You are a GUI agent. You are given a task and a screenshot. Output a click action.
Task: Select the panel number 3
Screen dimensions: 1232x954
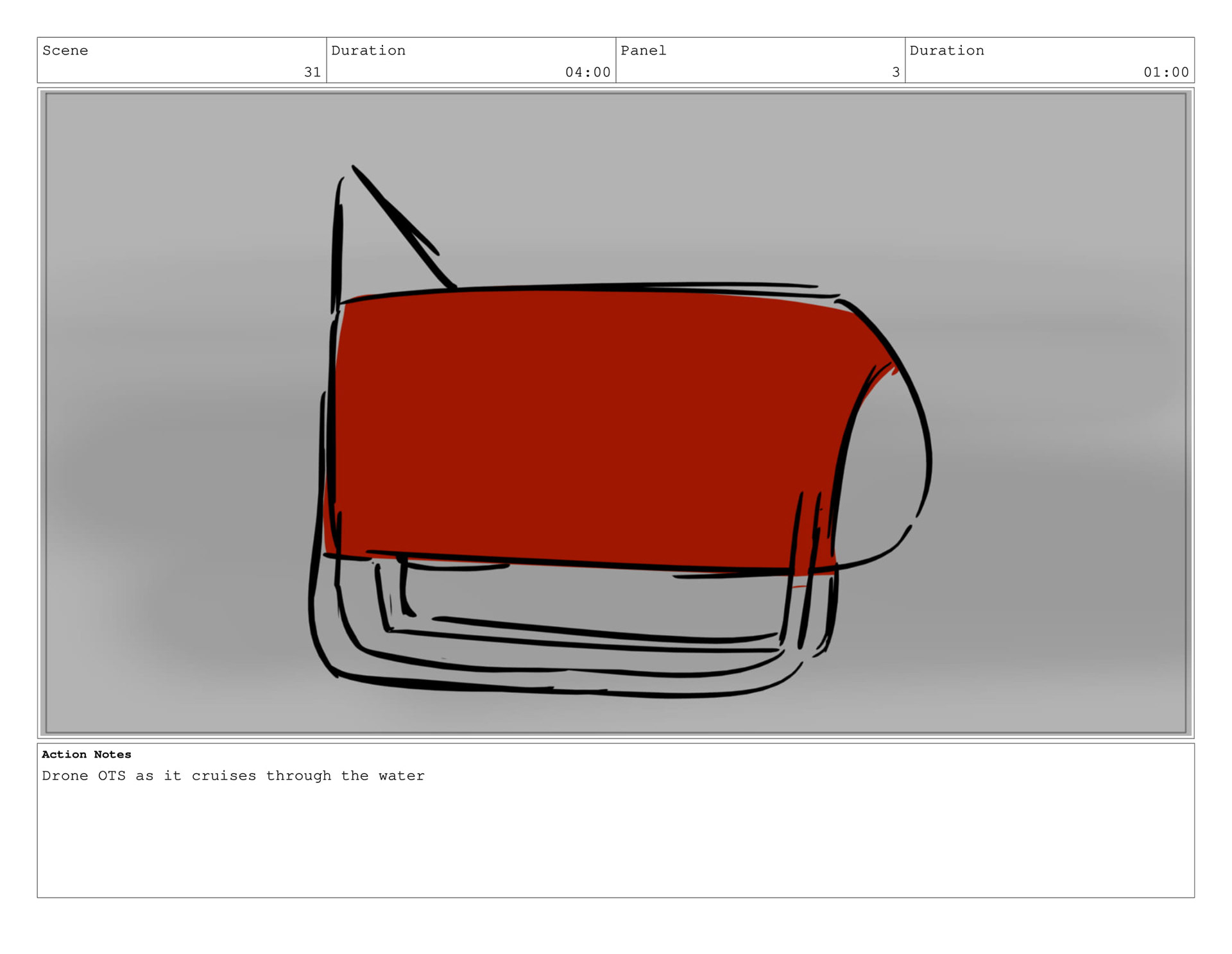tap(895, 72)
